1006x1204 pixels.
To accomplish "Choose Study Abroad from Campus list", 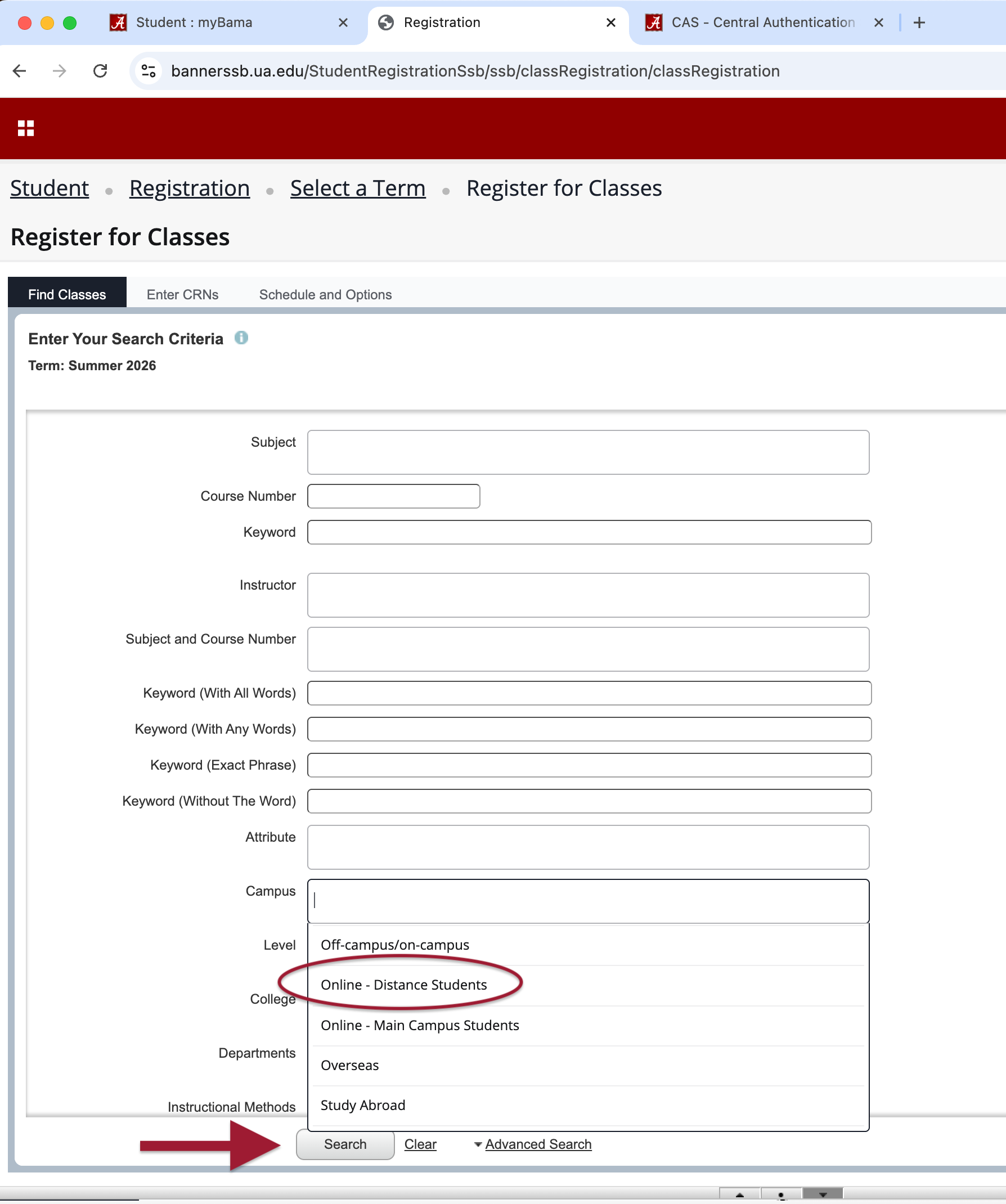I will pos(588,1106).
